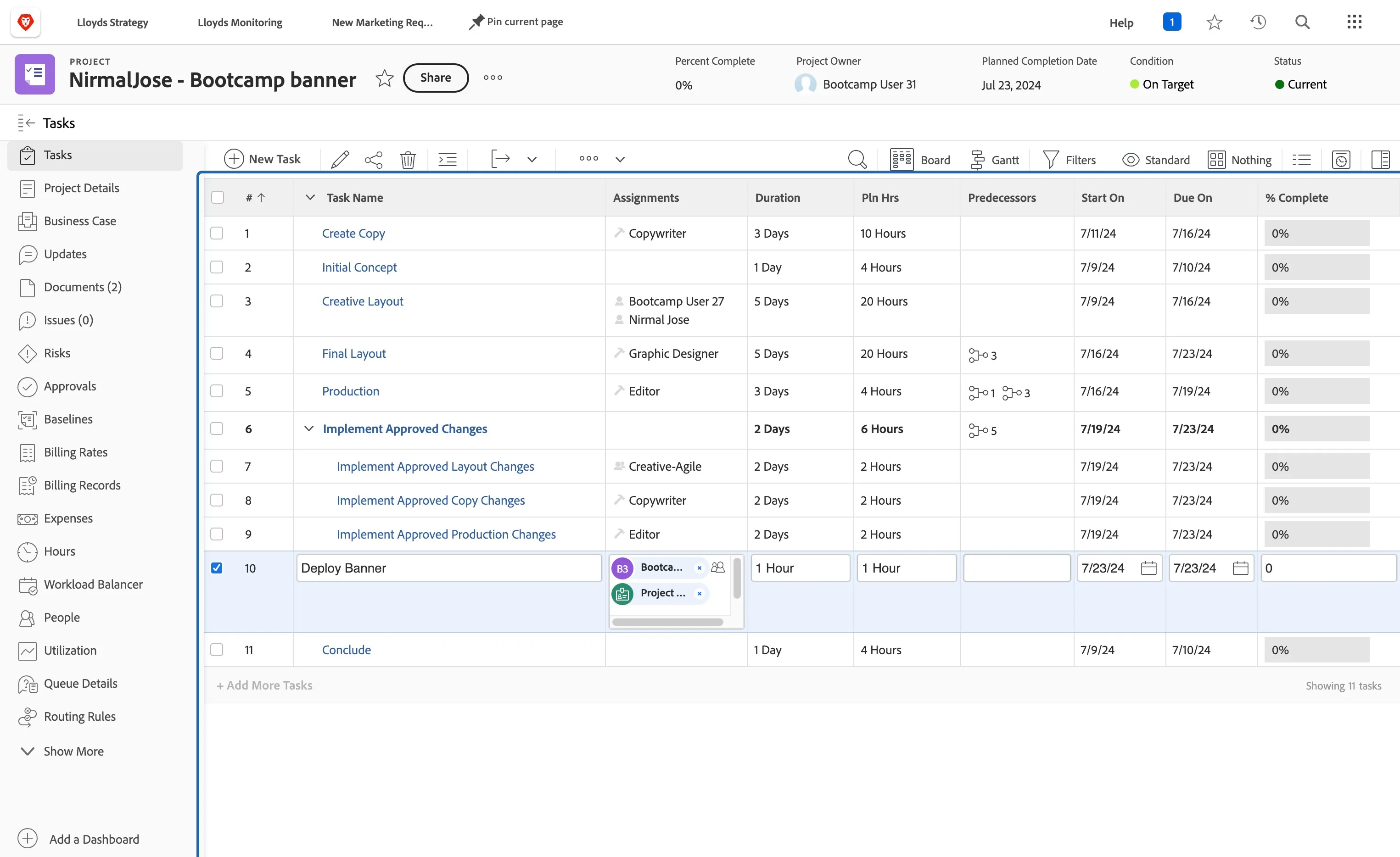Check the Conclude task checkbox

[x=217, y=649]
